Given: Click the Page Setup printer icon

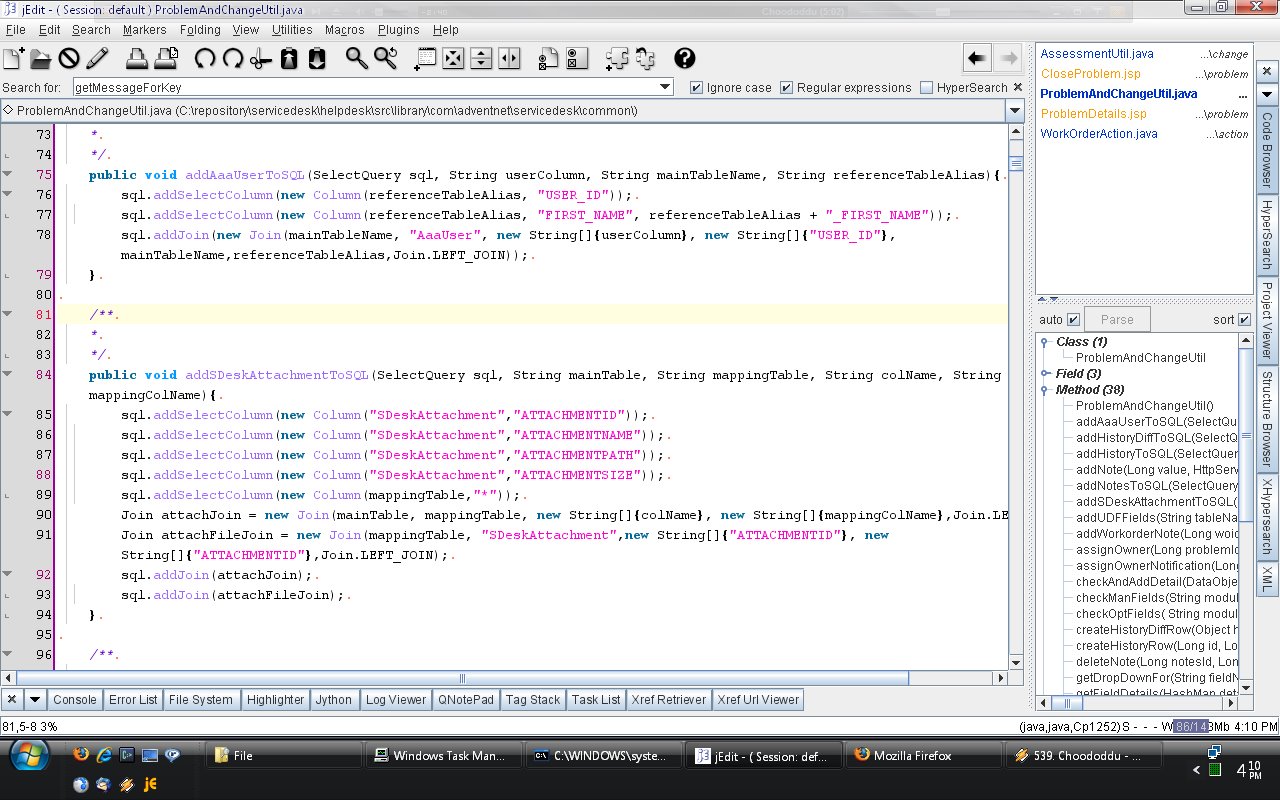Looking at the screenshot, I should (x=166, y=58).
